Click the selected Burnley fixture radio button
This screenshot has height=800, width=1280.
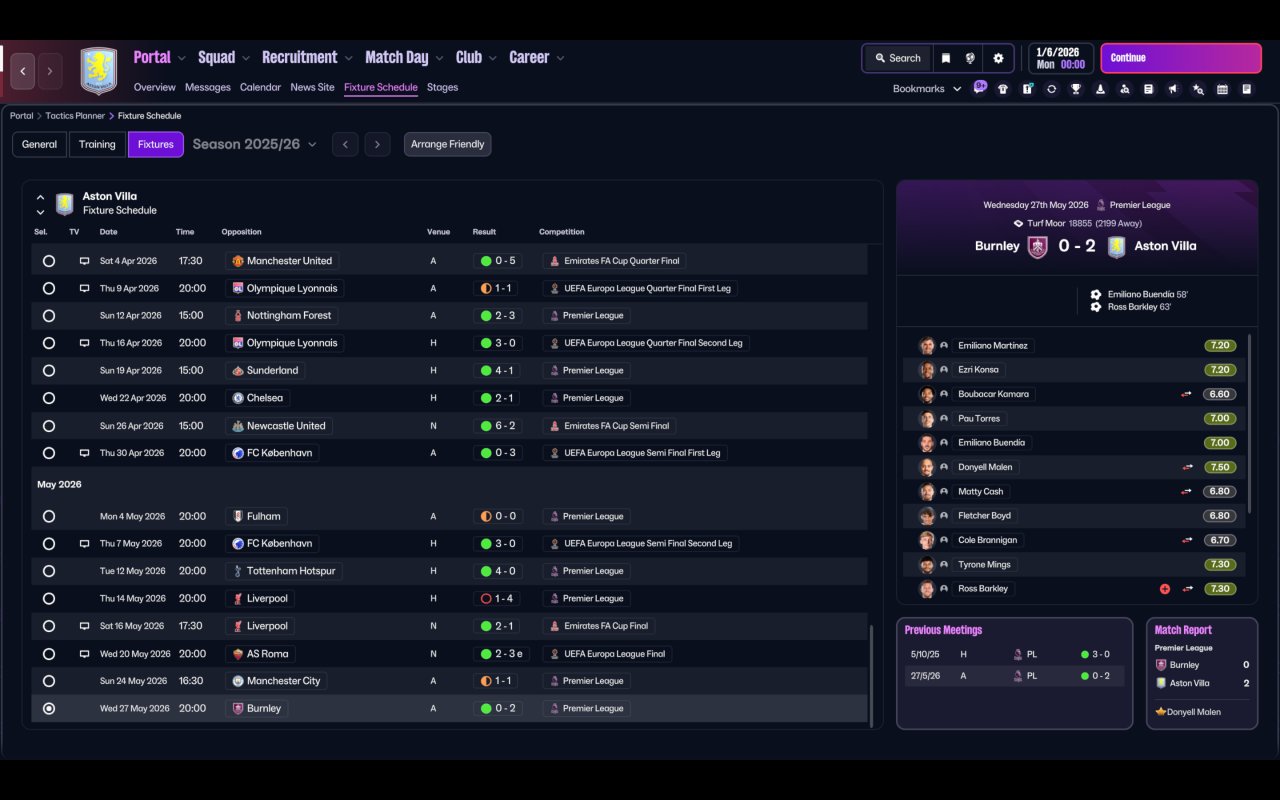(x=49, y=709)
